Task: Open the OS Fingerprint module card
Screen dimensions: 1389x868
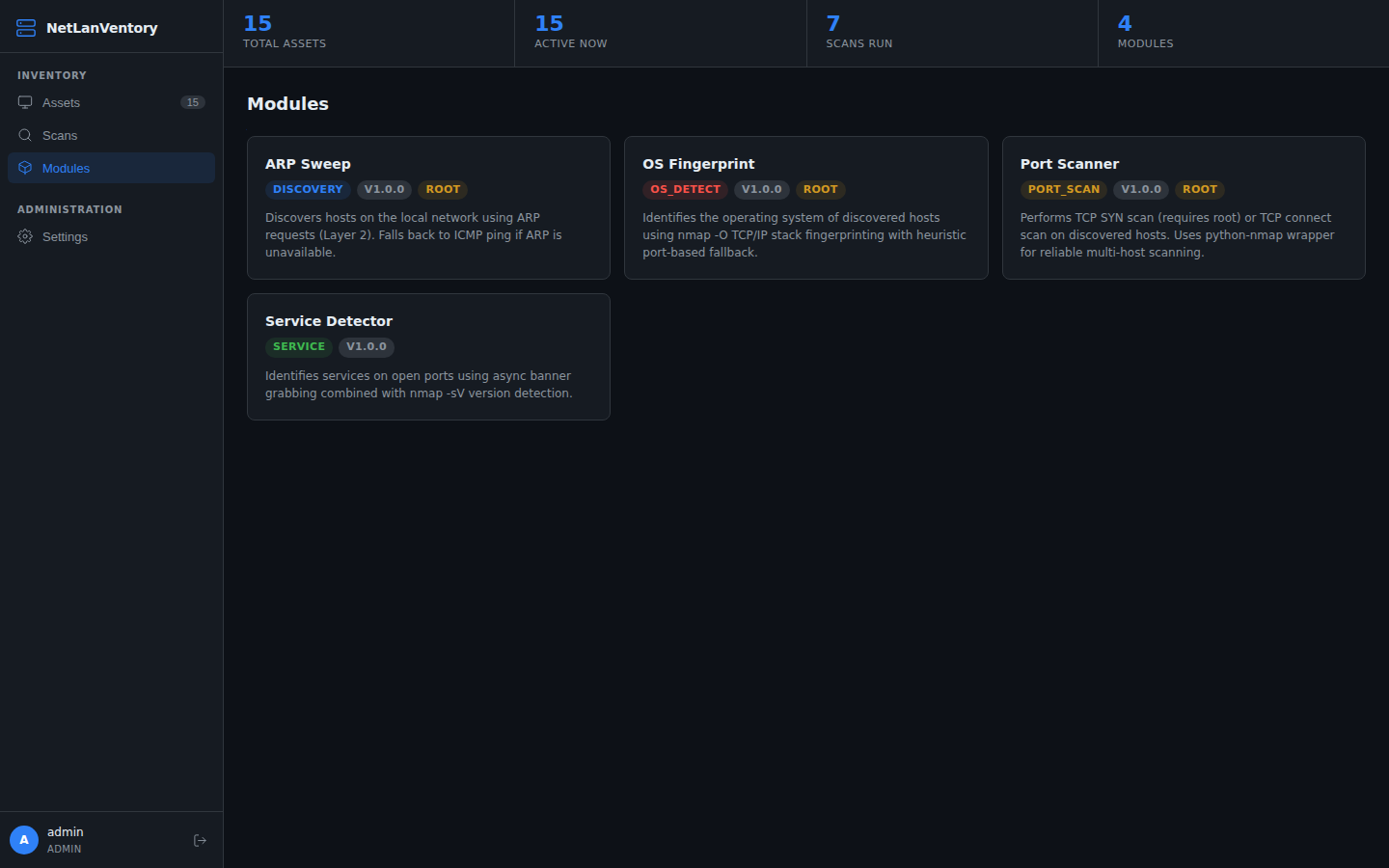Action: point(805,207)
